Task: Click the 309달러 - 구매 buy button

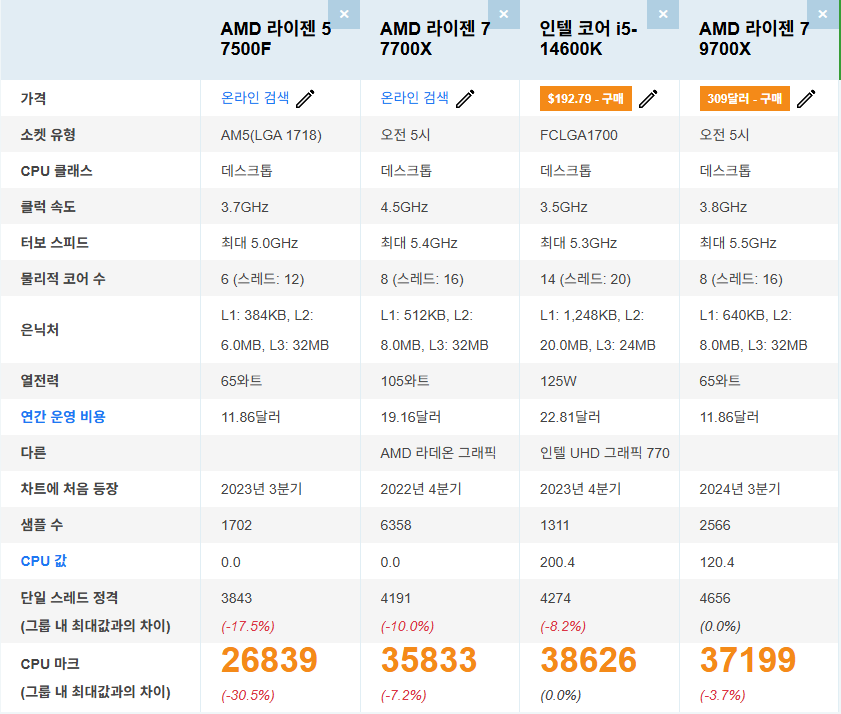Action: [744, 99]
